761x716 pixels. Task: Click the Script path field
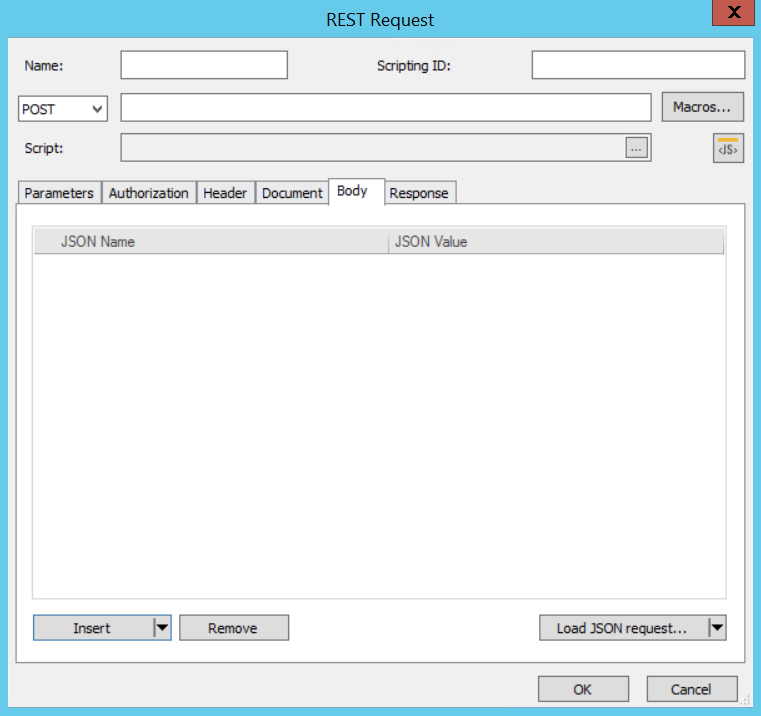pos(373,148)
